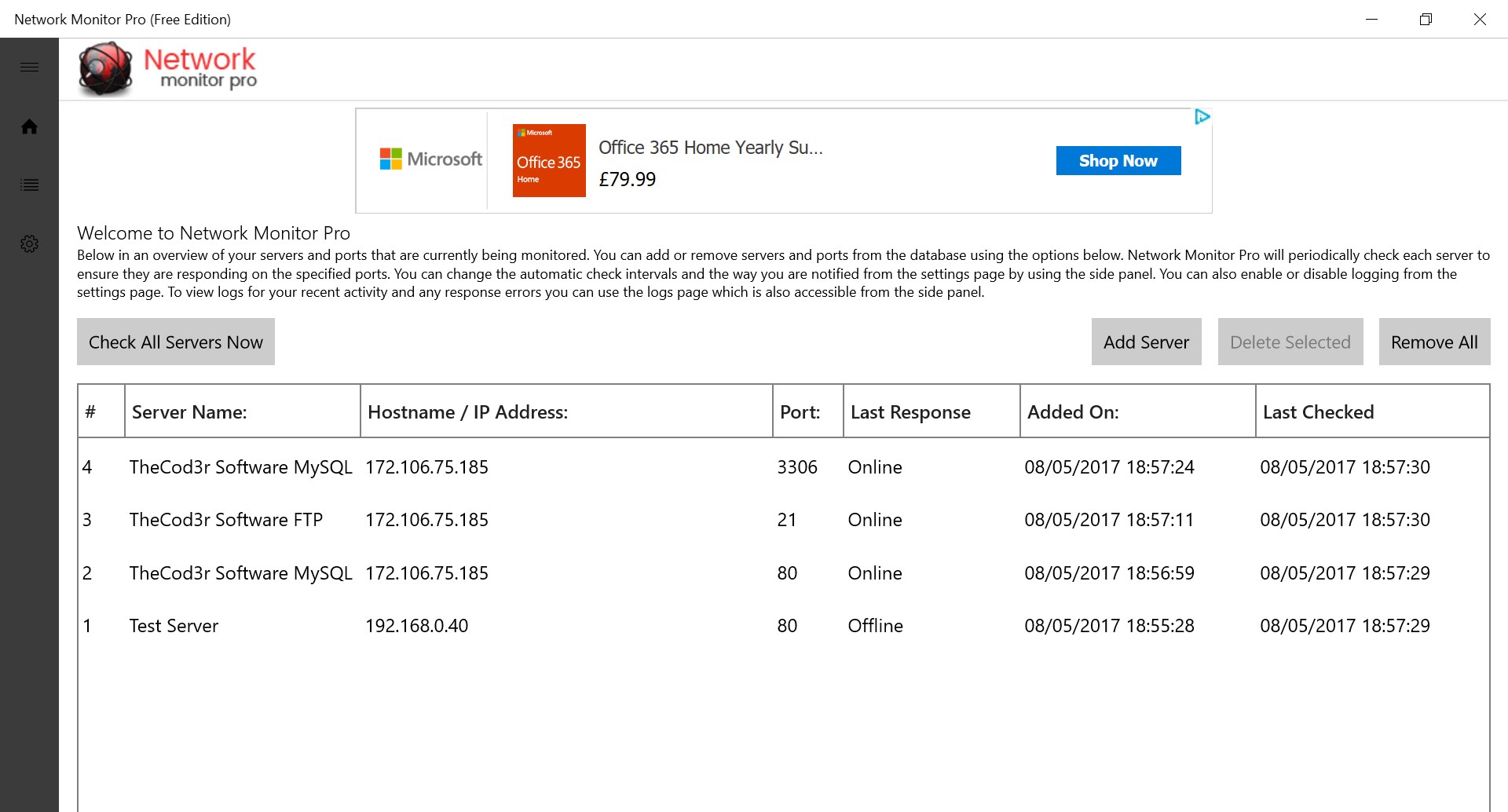Screen dimensions: 1508x812
Task: Open the hamburger side panel menu
Action: 29,67
